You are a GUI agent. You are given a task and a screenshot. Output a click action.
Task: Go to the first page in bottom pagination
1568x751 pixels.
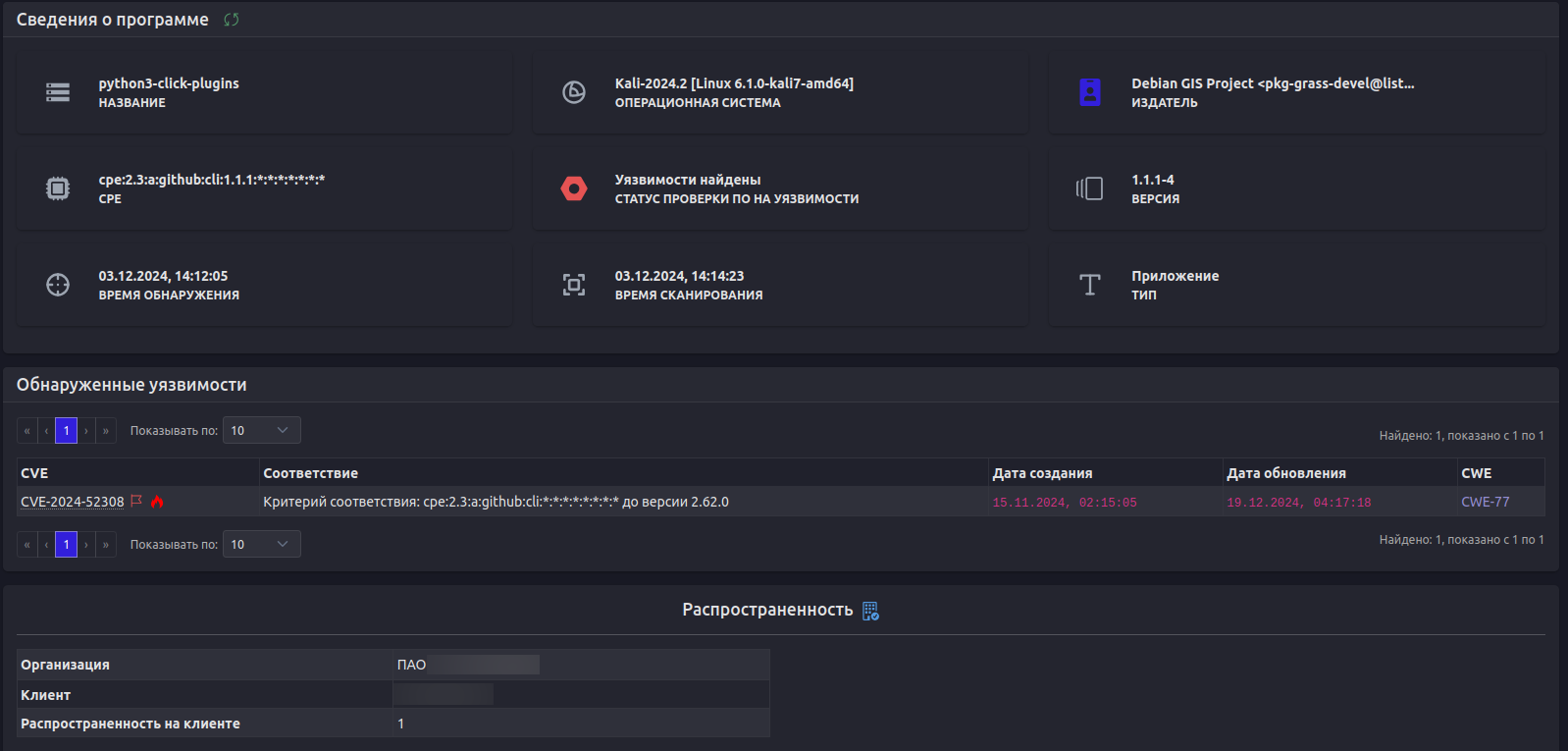[26, 544]
